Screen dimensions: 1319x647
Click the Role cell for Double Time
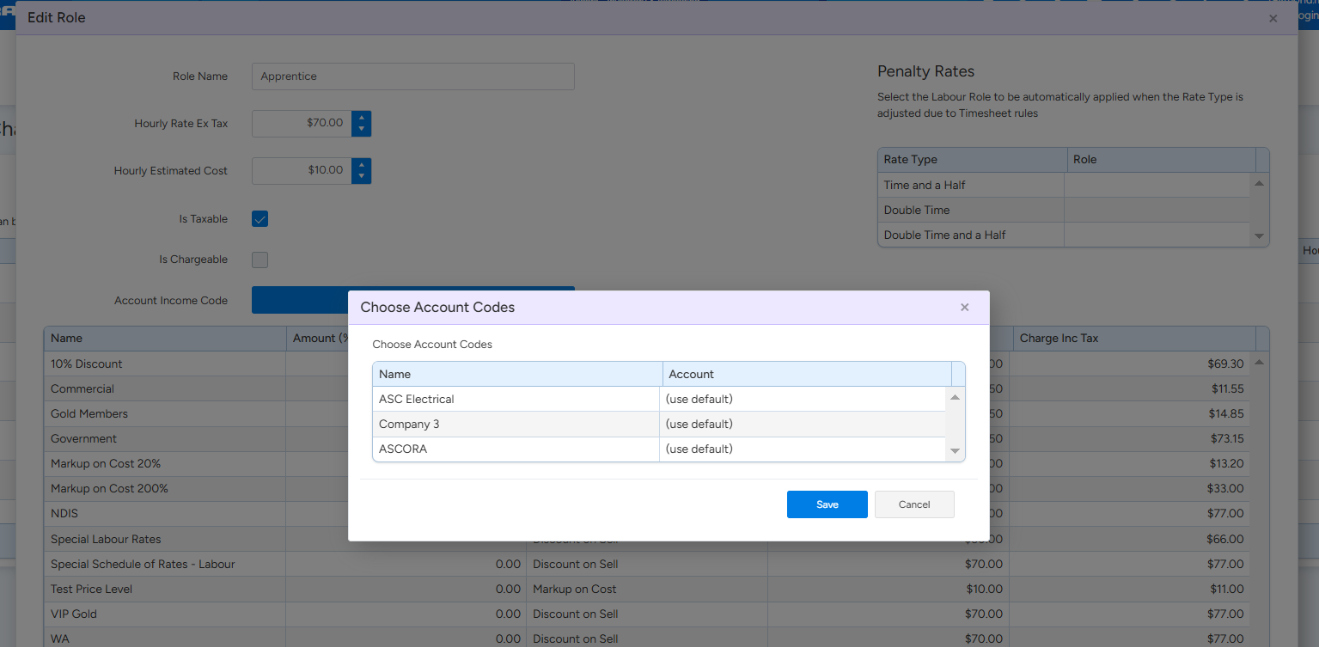(1157, 210)
